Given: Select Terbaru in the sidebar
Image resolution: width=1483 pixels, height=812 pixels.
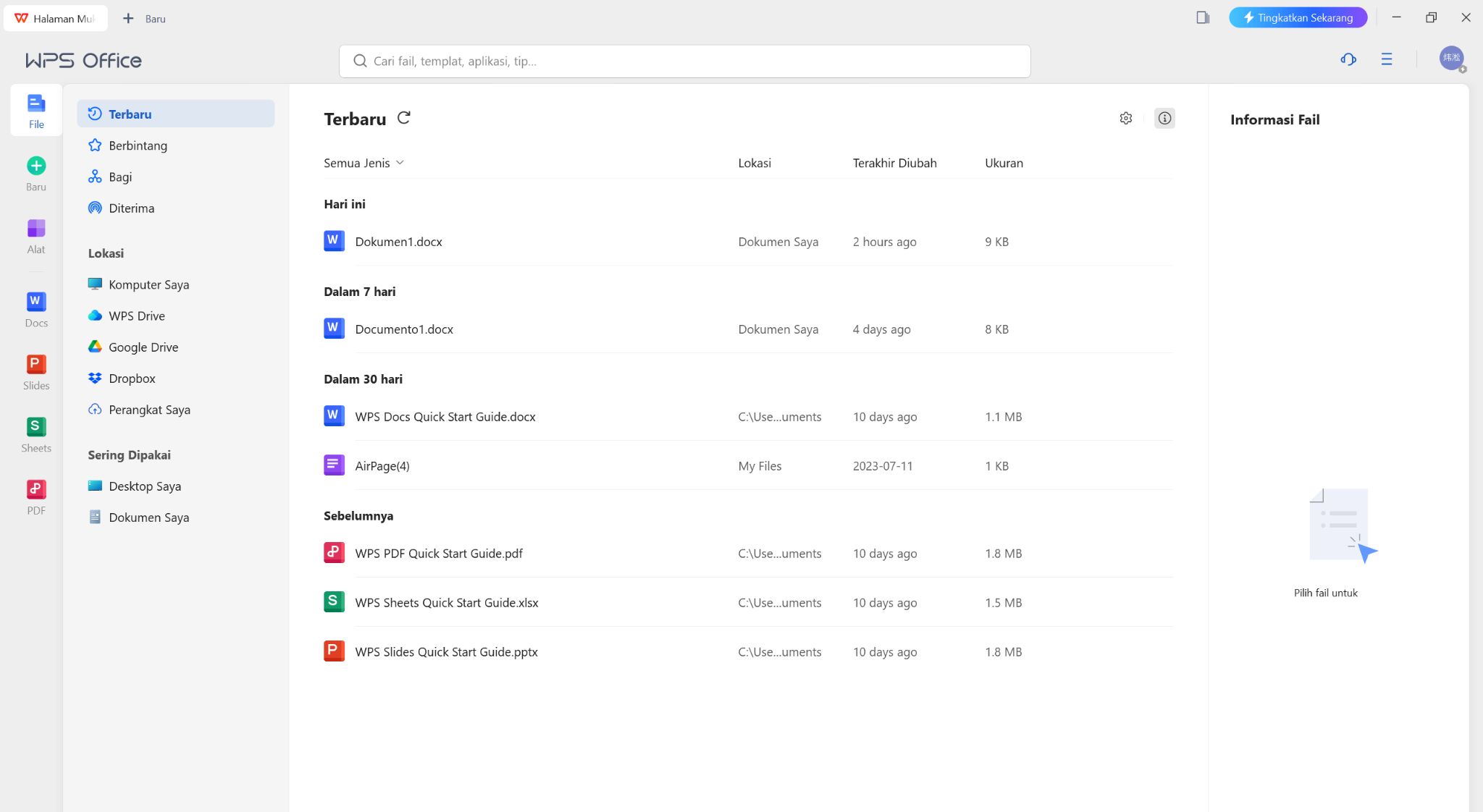Looking at the screenshot, I should 176,114.
